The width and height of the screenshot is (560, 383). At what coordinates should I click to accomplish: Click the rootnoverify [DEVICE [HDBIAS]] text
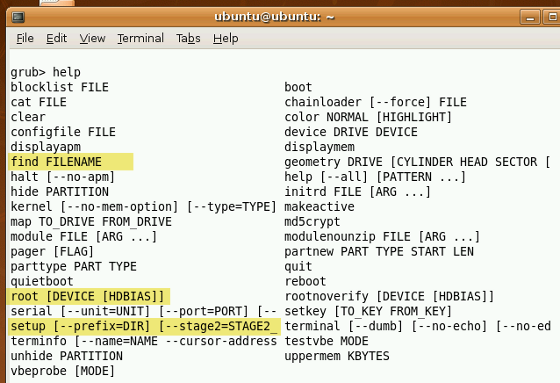389,297
